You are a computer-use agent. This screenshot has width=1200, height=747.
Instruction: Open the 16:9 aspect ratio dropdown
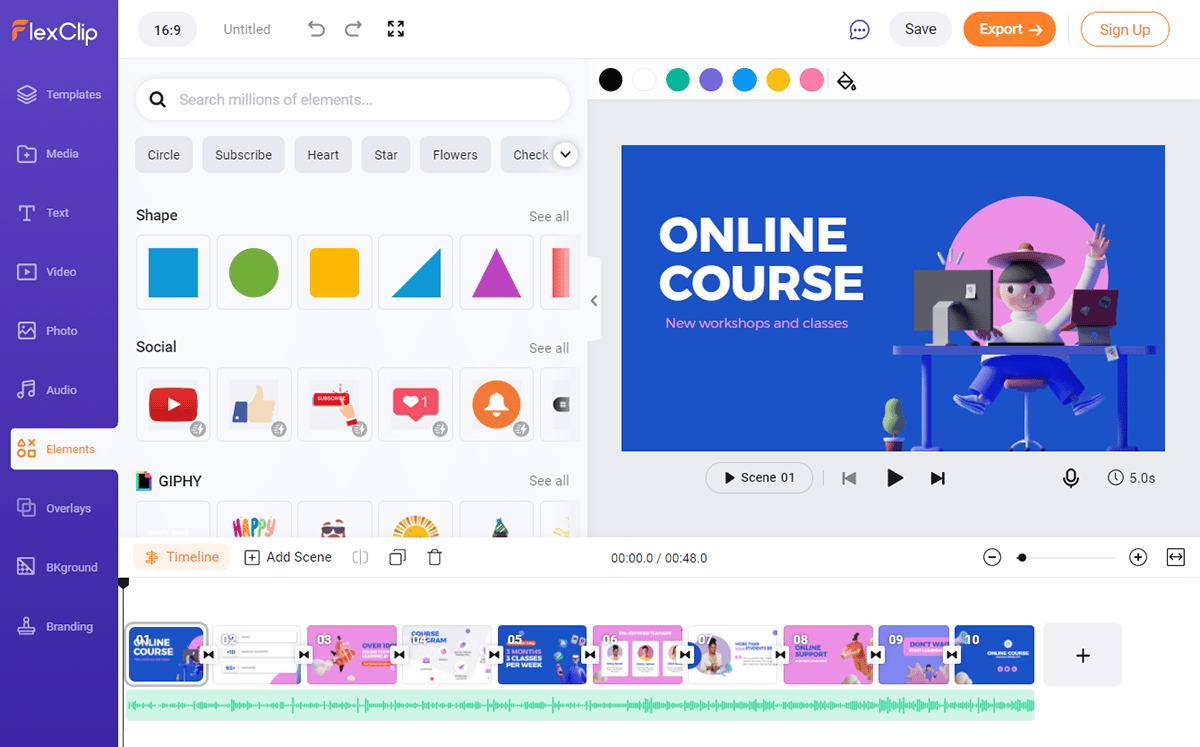coord(167,29)
